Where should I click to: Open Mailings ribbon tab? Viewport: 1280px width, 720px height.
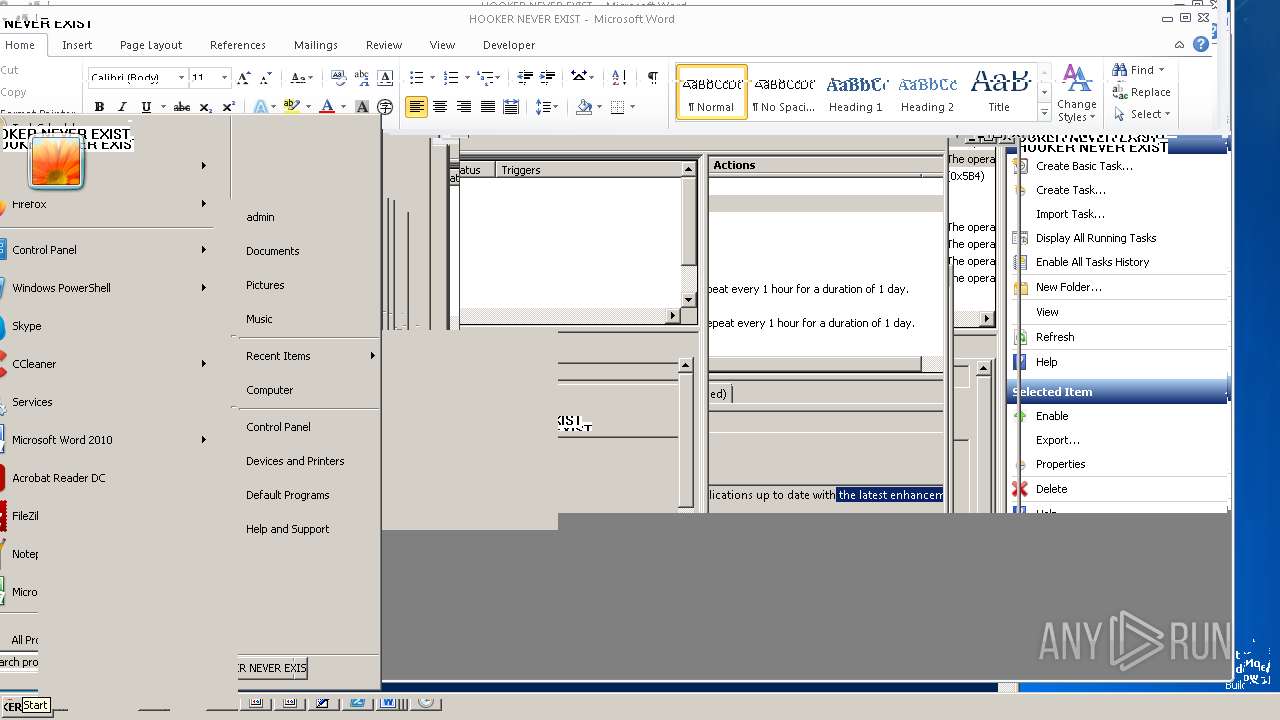pos(316,45)
